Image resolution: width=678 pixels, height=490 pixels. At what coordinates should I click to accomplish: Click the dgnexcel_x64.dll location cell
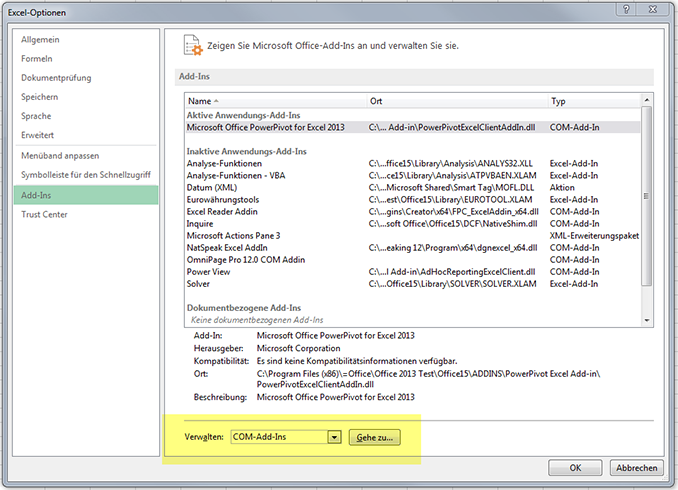tap(453, 248)
